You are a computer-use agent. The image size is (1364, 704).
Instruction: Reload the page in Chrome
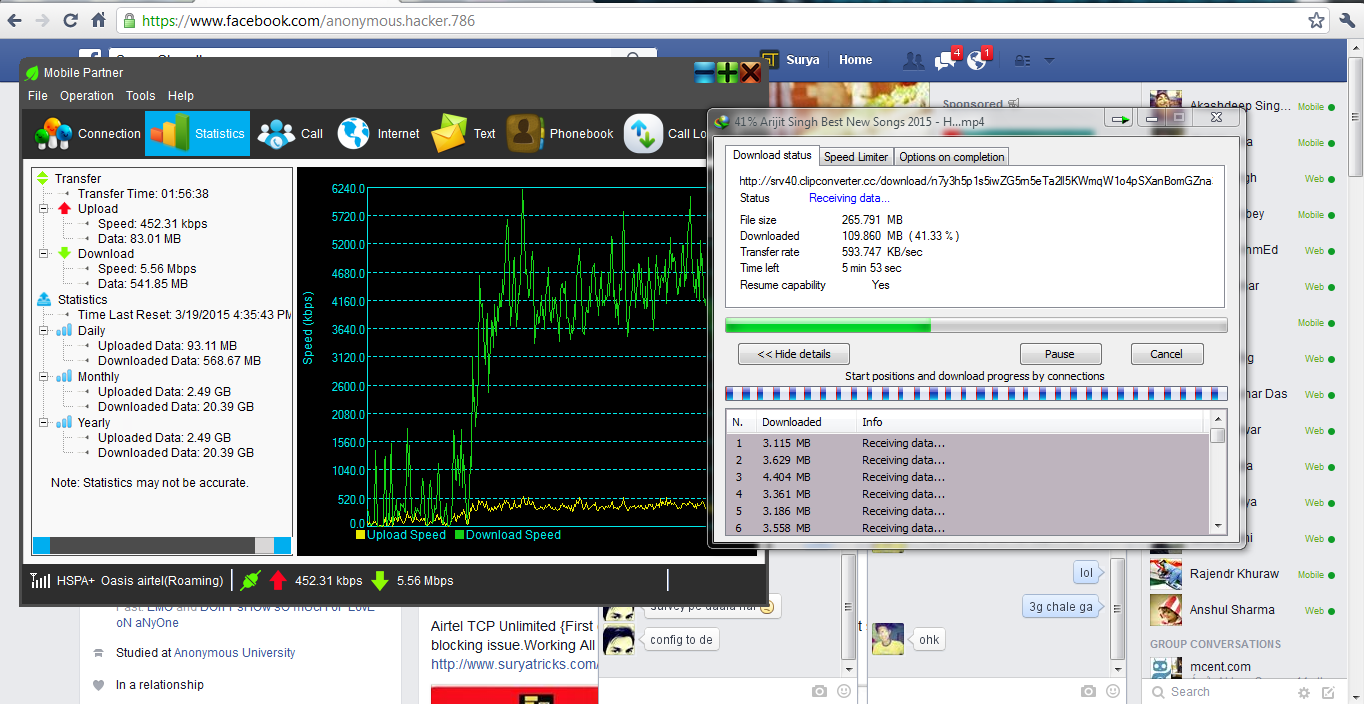point(71,19)
